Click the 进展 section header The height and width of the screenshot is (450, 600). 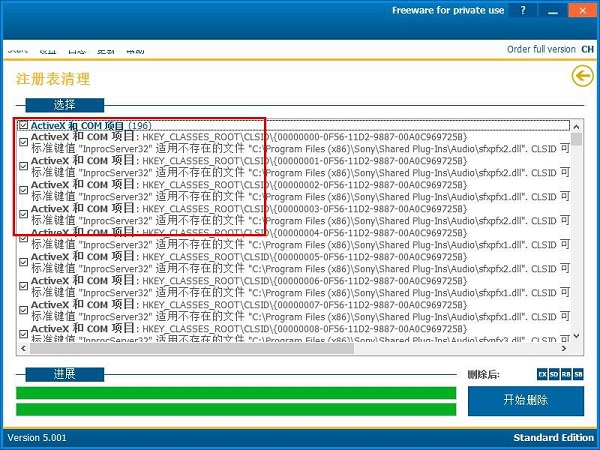tap(65, 374)
